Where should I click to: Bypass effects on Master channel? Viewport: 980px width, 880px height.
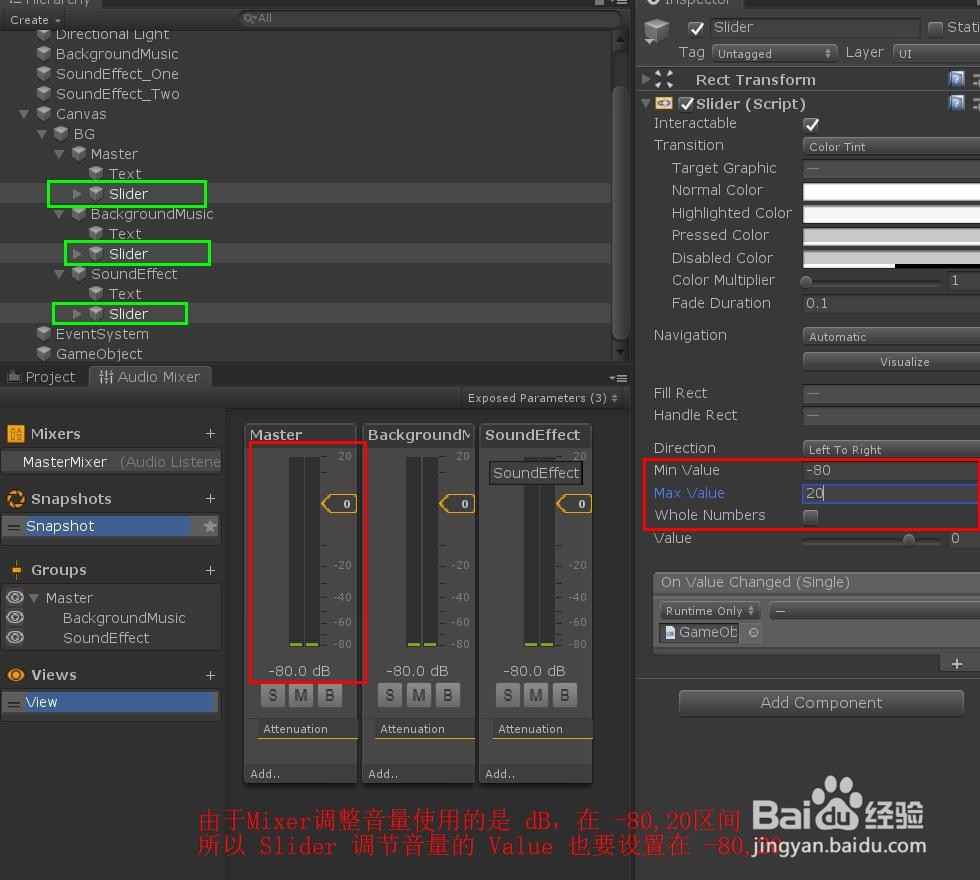click(x=329, y=695)
